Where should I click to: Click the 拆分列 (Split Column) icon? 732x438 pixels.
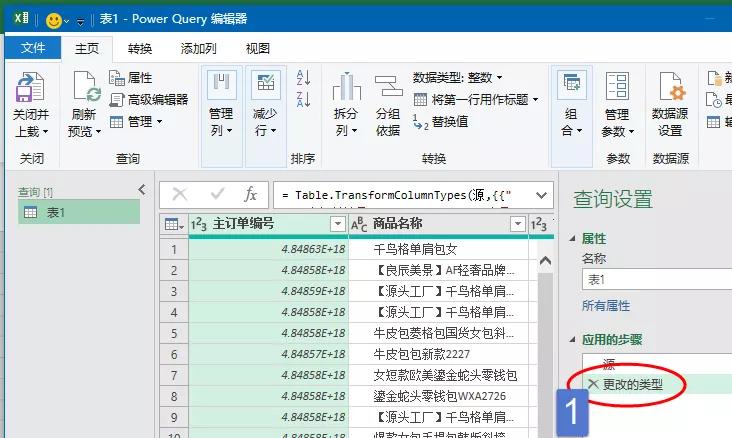(x=346, y=90)
